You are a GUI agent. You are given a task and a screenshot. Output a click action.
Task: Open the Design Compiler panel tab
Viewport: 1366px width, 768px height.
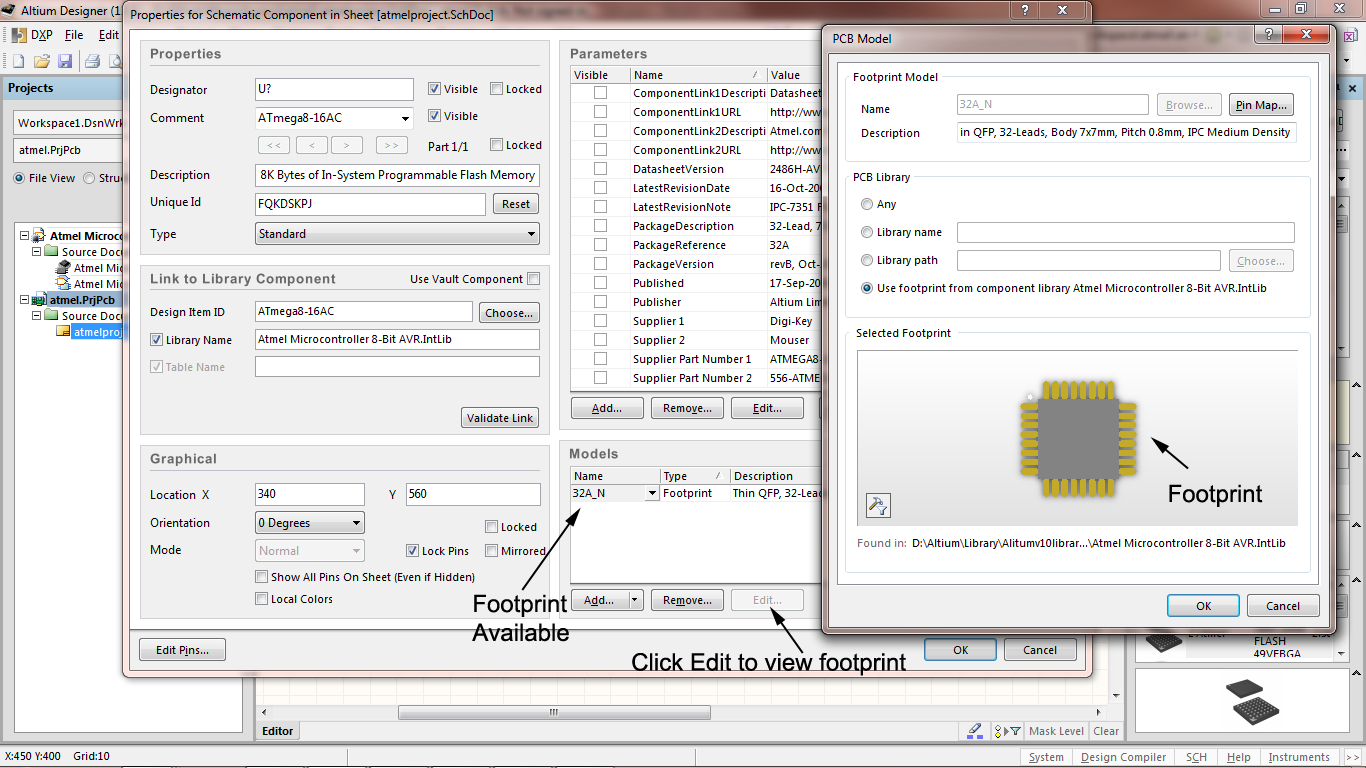click(1124, 757)
